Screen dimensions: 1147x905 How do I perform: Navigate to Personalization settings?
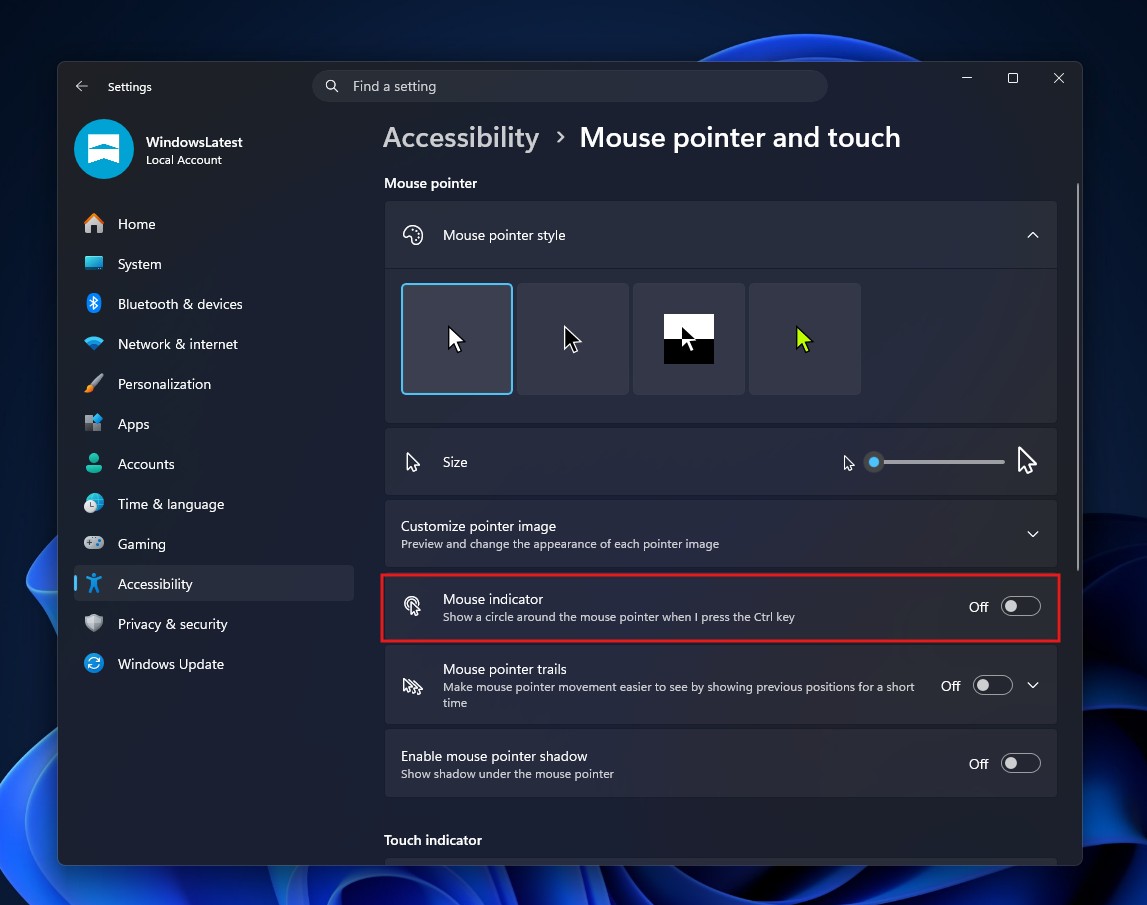214,384
